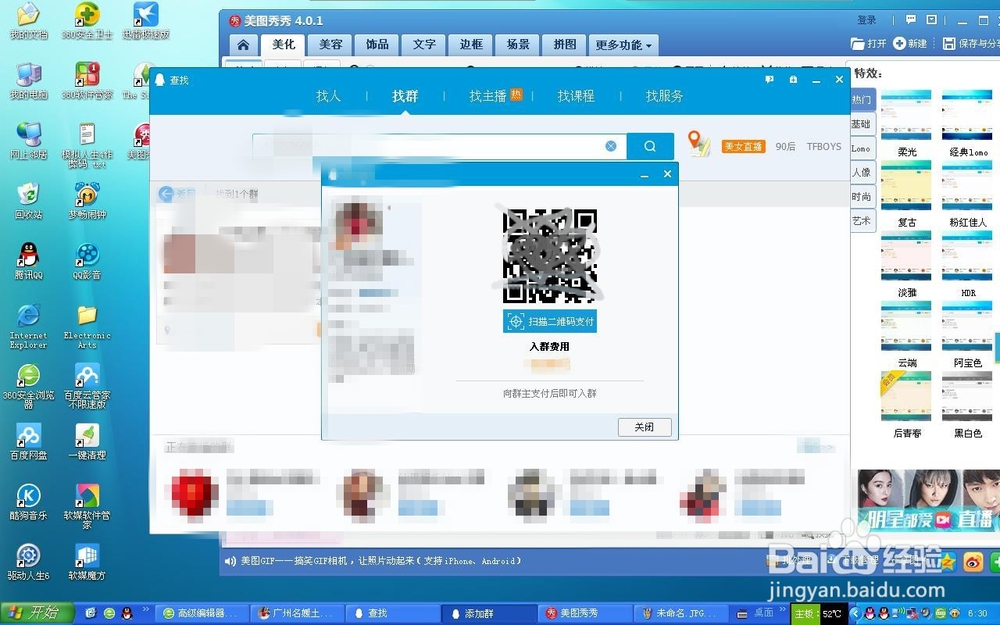This screenshot has width=1000, height=625.
Task: Open 拼图 tab in 美图秀秀
Action: point(564,45)
